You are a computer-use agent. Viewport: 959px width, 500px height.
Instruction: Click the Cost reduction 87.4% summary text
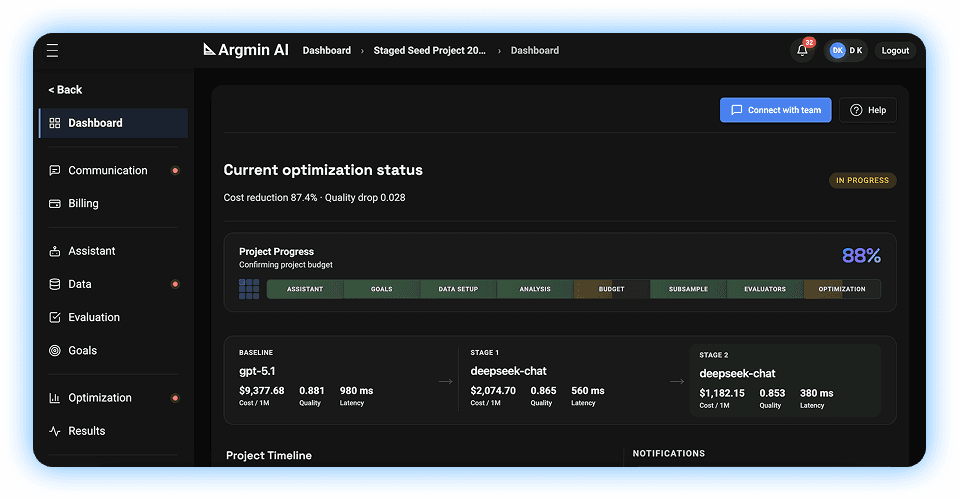click(314, 197)
